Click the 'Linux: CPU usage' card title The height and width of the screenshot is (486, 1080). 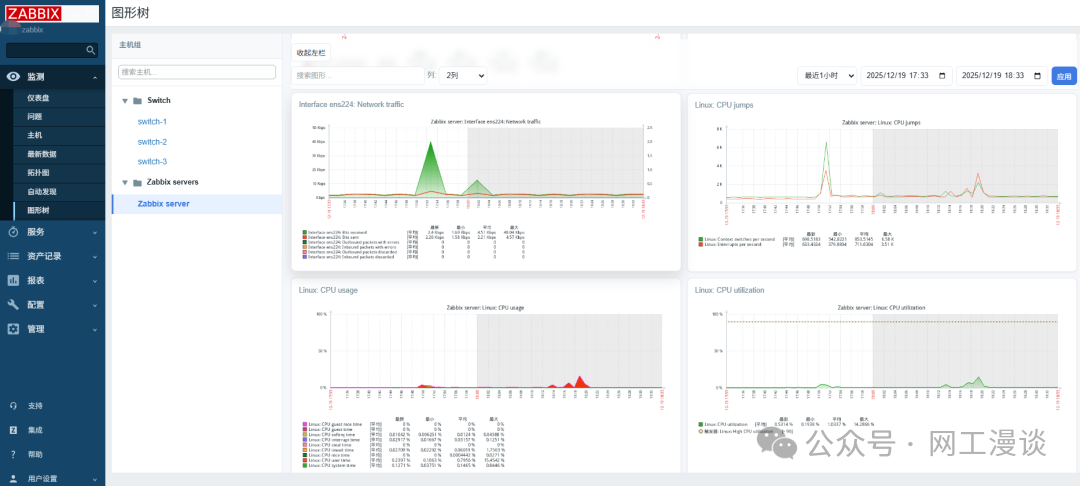click(x=328, y=290)
